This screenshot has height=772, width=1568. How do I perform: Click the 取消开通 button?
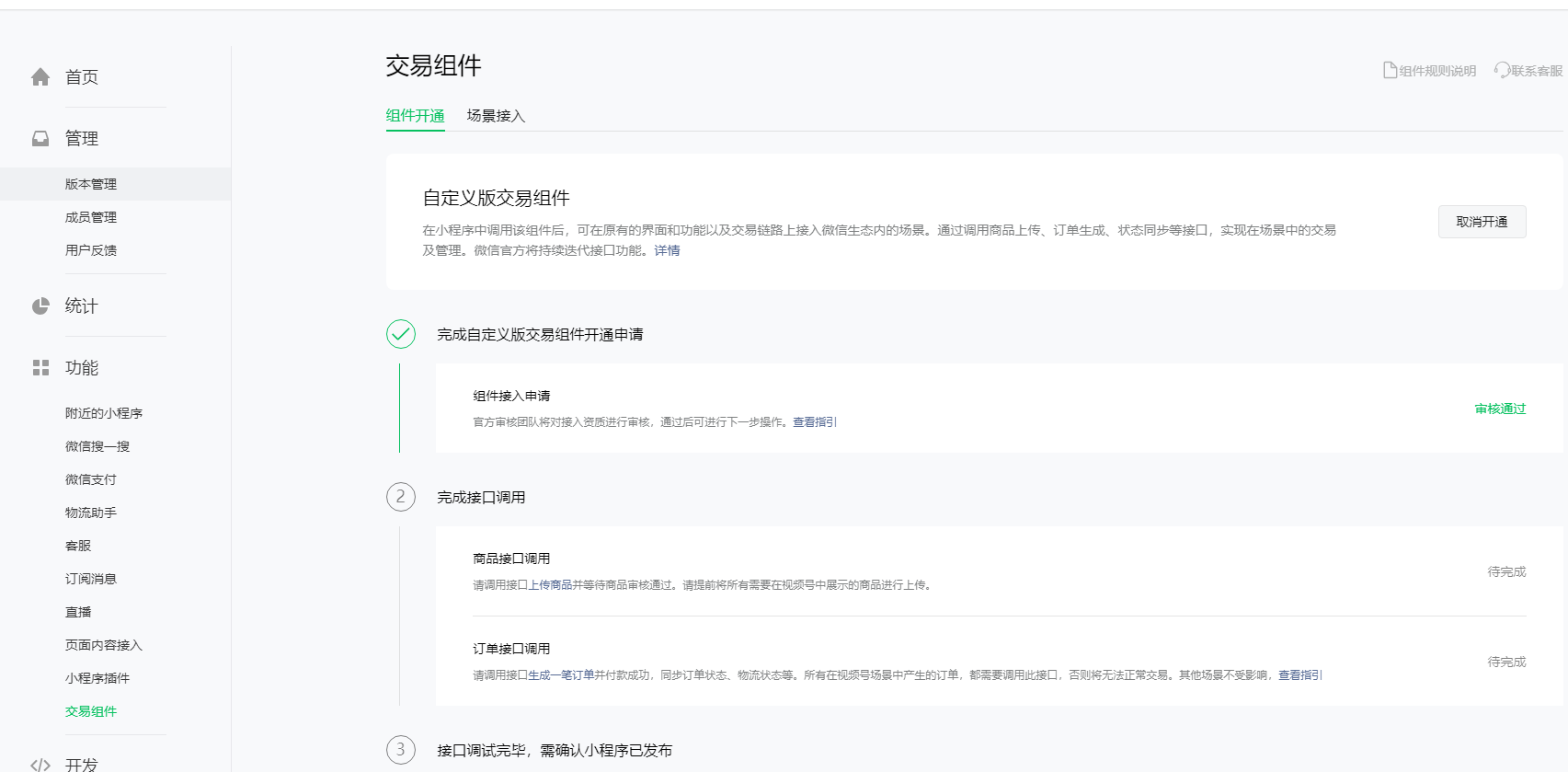point(1482,222)
